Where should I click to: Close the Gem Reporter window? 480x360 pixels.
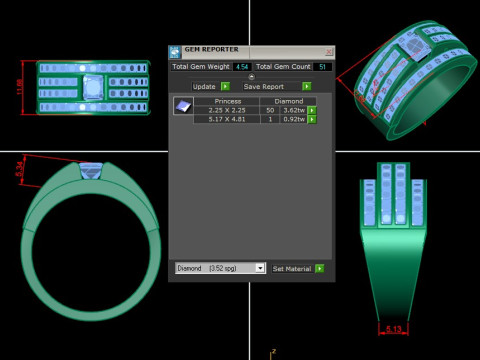tap(329, 52)
